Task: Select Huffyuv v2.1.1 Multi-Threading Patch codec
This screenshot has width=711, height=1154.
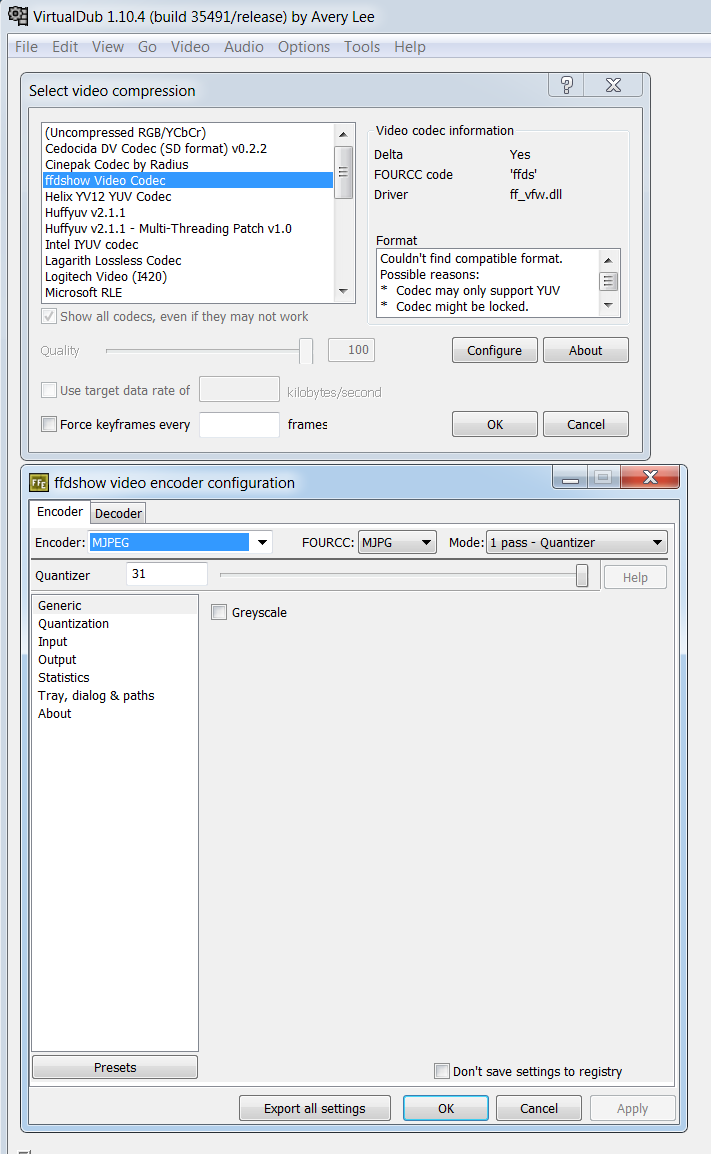Action: pos(188,229)
